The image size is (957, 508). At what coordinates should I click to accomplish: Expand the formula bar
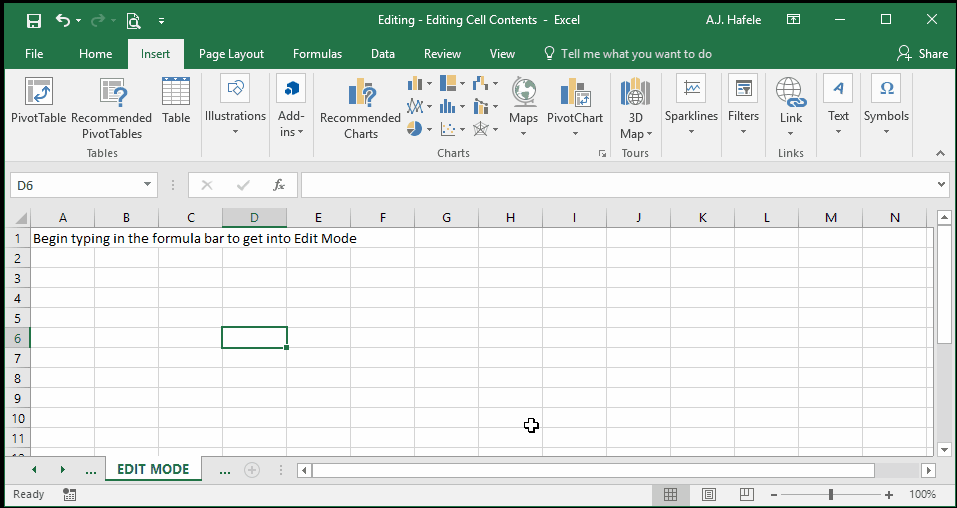tap(941, 185)
